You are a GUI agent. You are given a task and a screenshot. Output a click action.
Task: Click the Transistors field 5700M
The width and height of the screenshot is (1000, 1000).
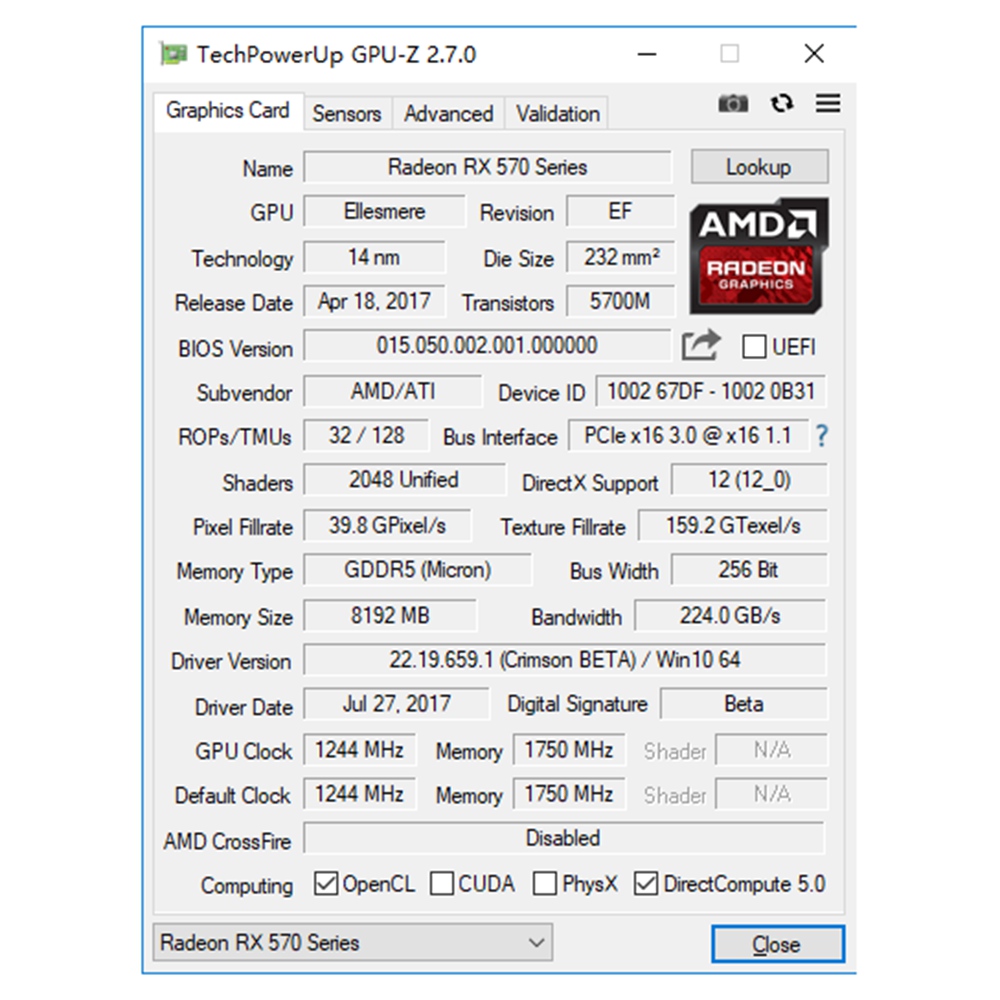click(x=621, y=301)
